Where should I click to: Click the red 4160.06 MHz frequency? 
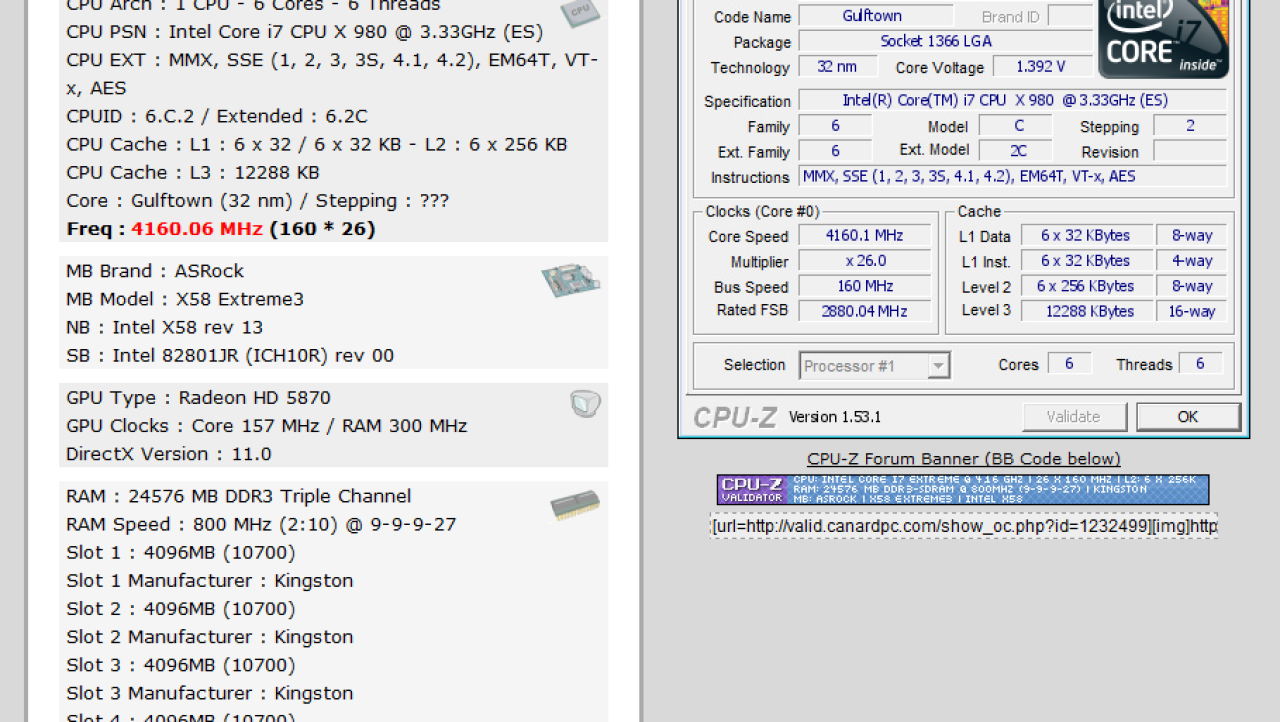(x=197, y=229)
